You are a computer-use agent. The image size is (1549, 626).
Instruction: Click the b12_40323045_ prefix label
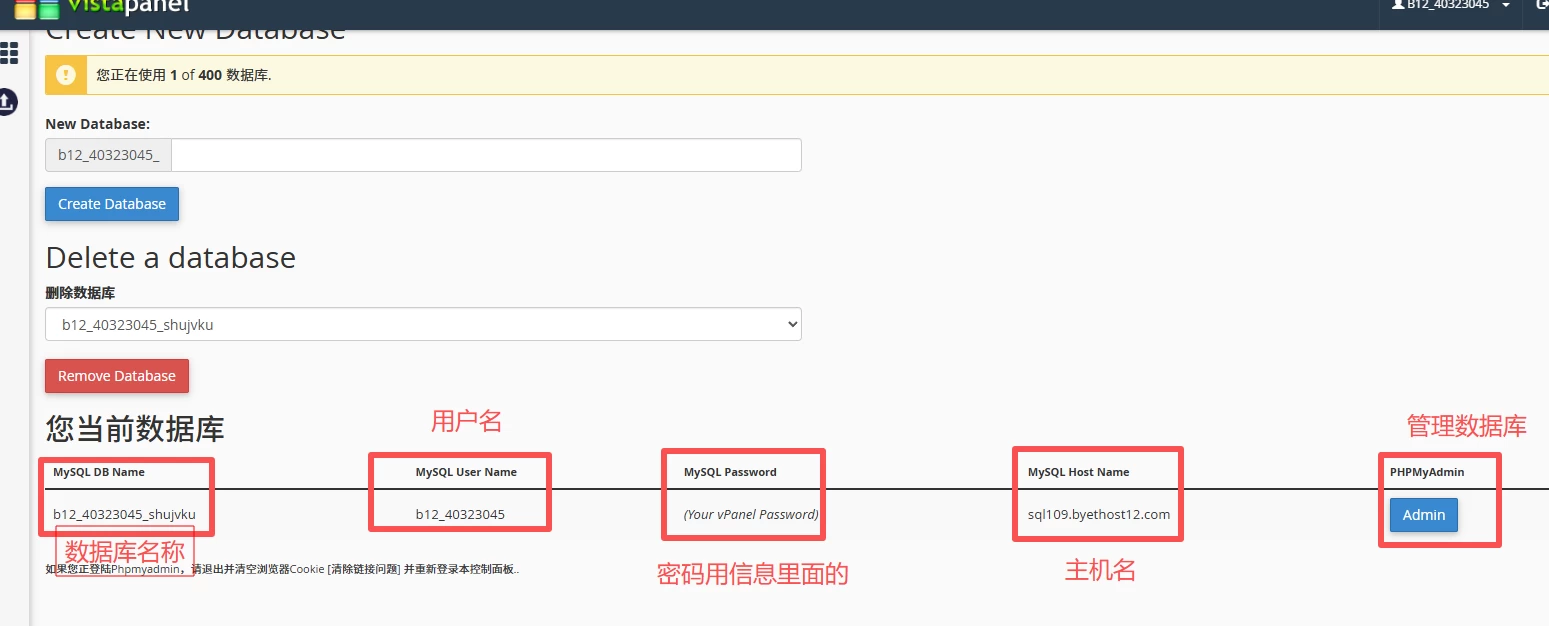(x=108, y=155)
